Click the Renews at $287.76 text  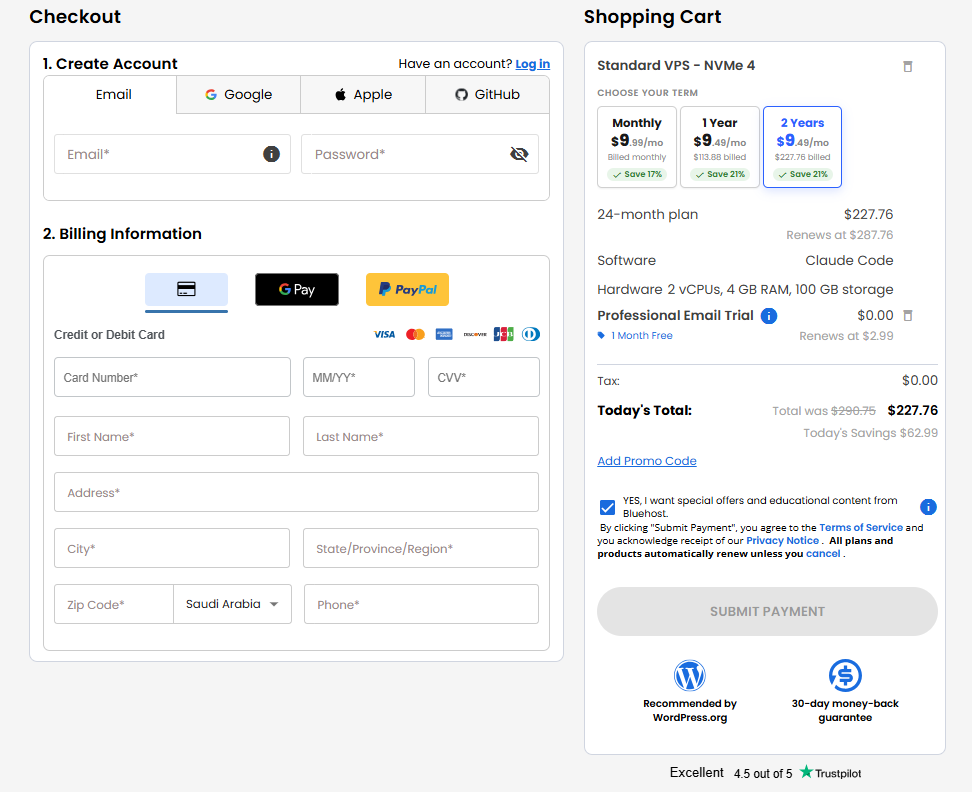pos(839,235)
